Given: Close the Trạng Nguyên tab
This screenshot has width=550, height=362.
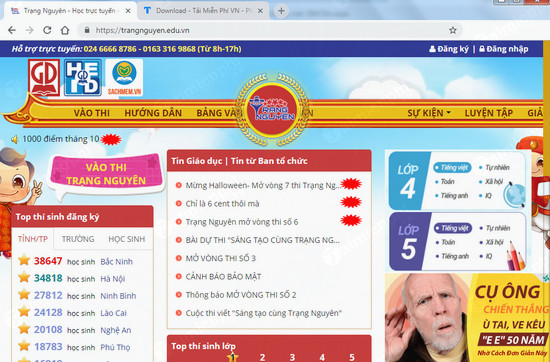Looking at the screenshot, I should [128, 11].
